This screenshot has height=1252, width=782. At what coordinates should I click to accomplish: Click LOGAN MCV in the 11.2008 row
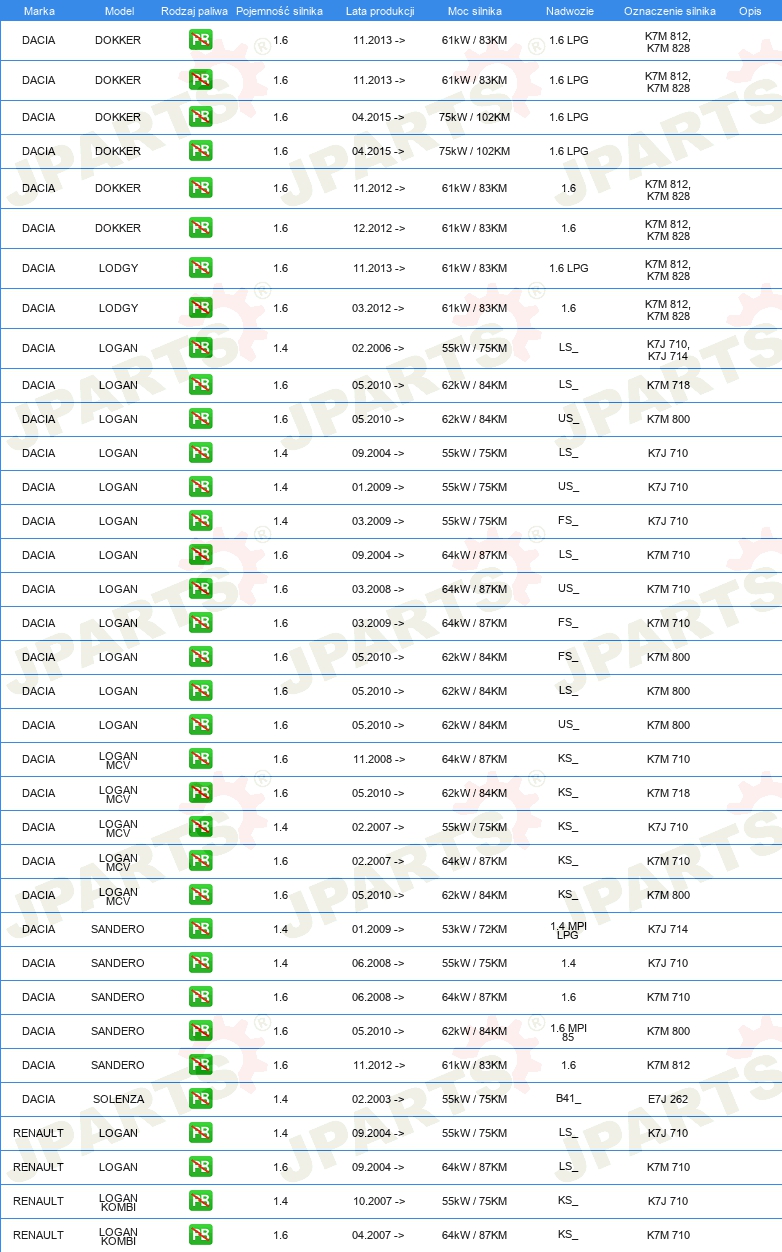point(118,759)
